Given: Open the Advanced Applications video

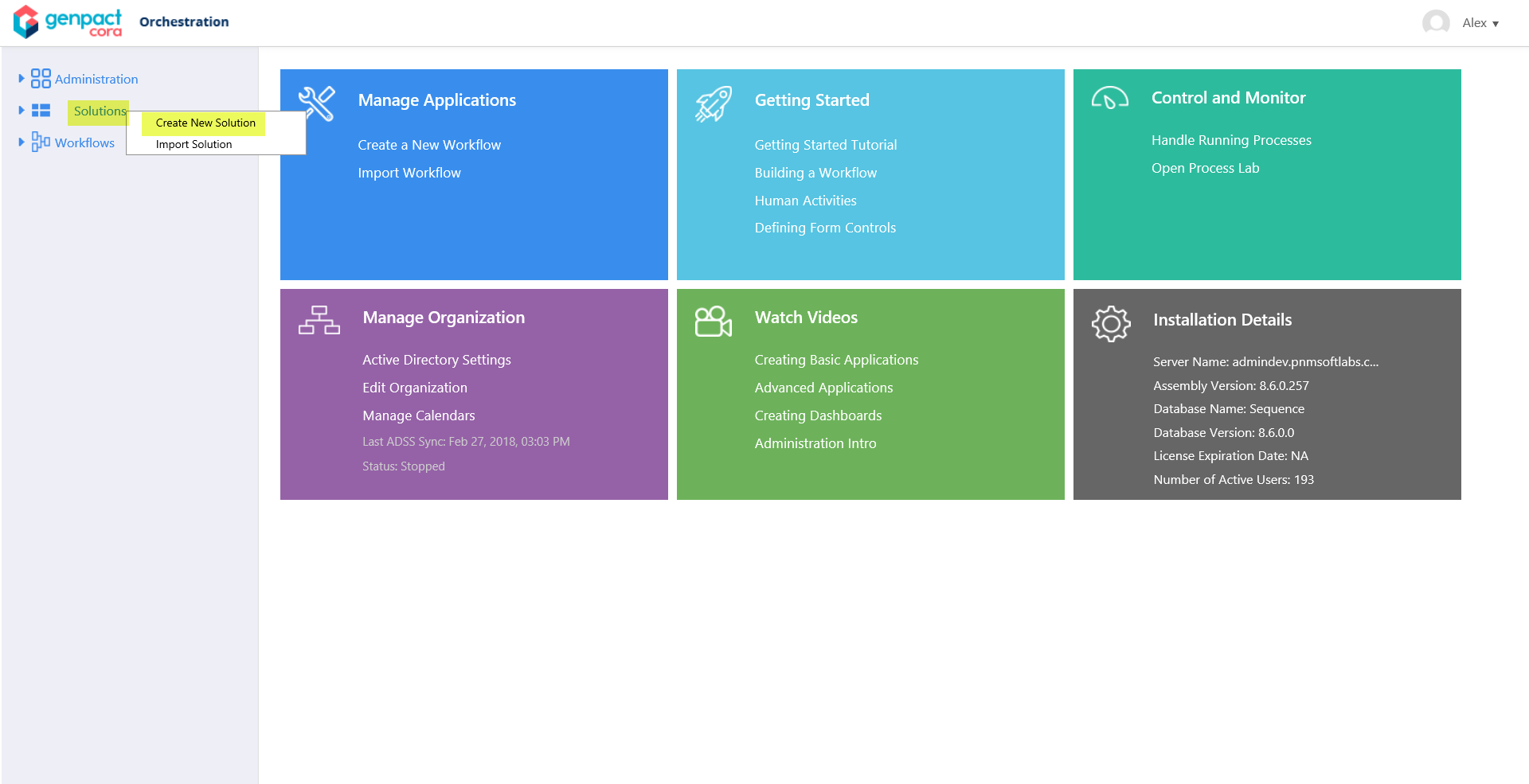Looking at the screenshot, I should [x=823, y=388].
